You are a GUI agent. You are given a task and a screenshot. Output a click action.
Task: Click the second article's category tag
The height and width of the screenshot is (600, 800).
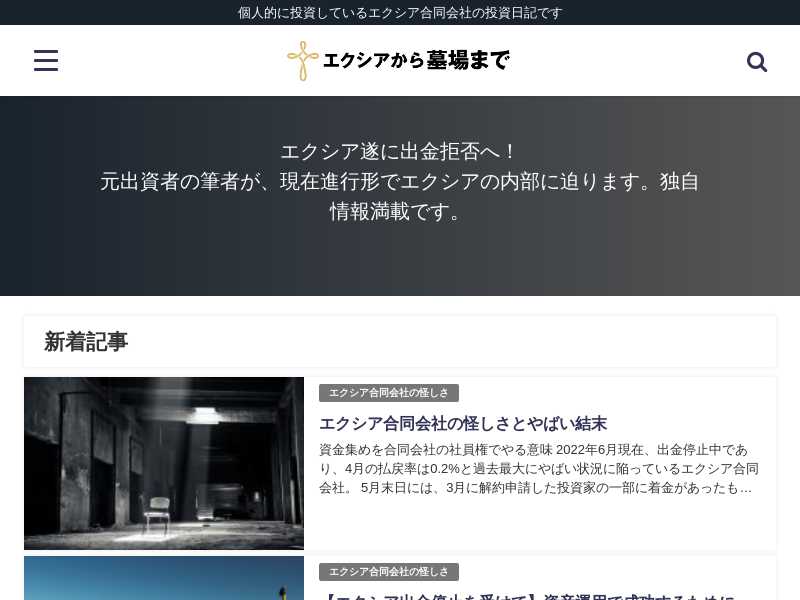(x=389, y=572)
